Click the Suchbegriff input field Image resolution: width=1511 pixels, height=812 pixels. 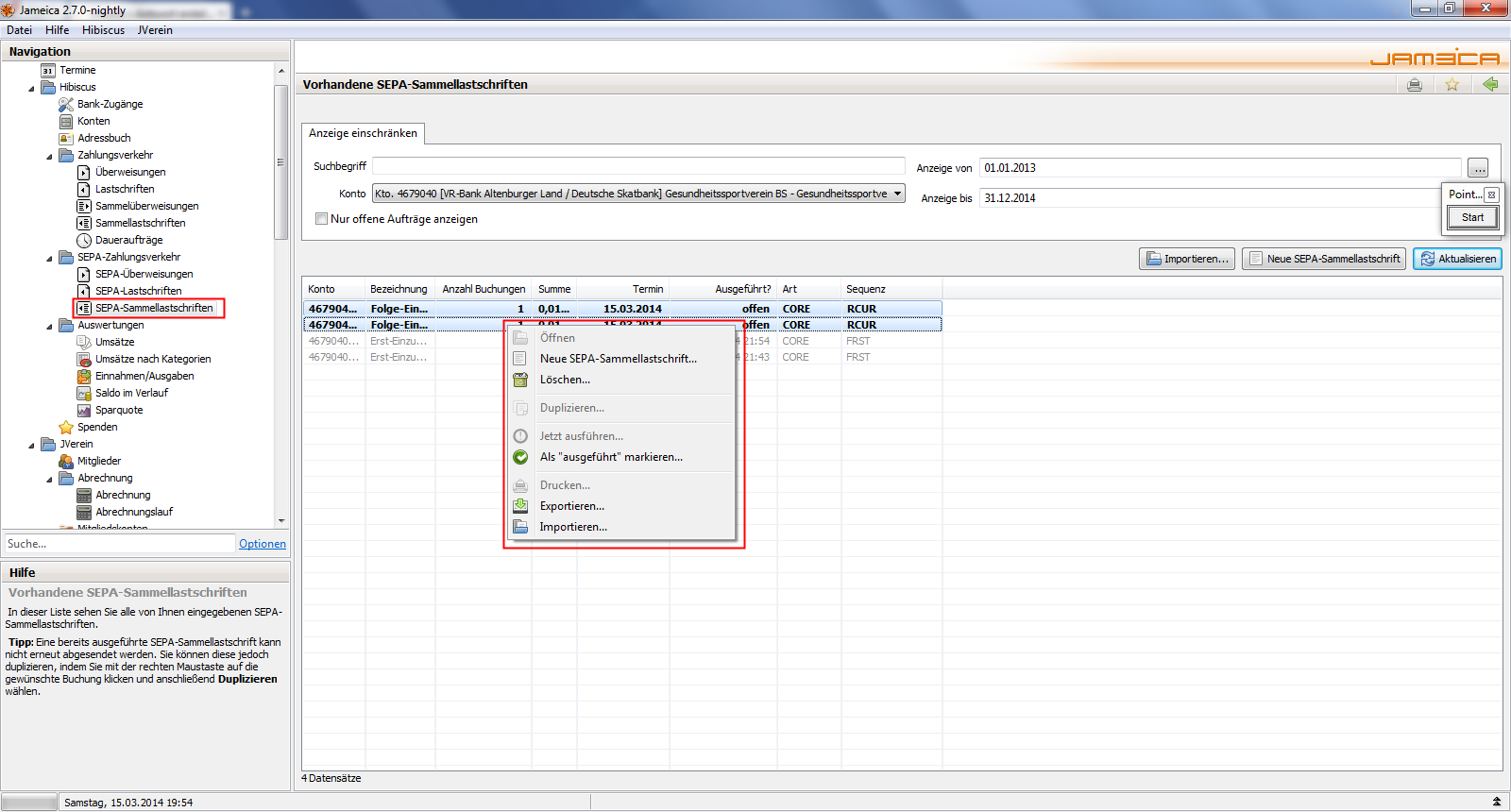(638, 166)
